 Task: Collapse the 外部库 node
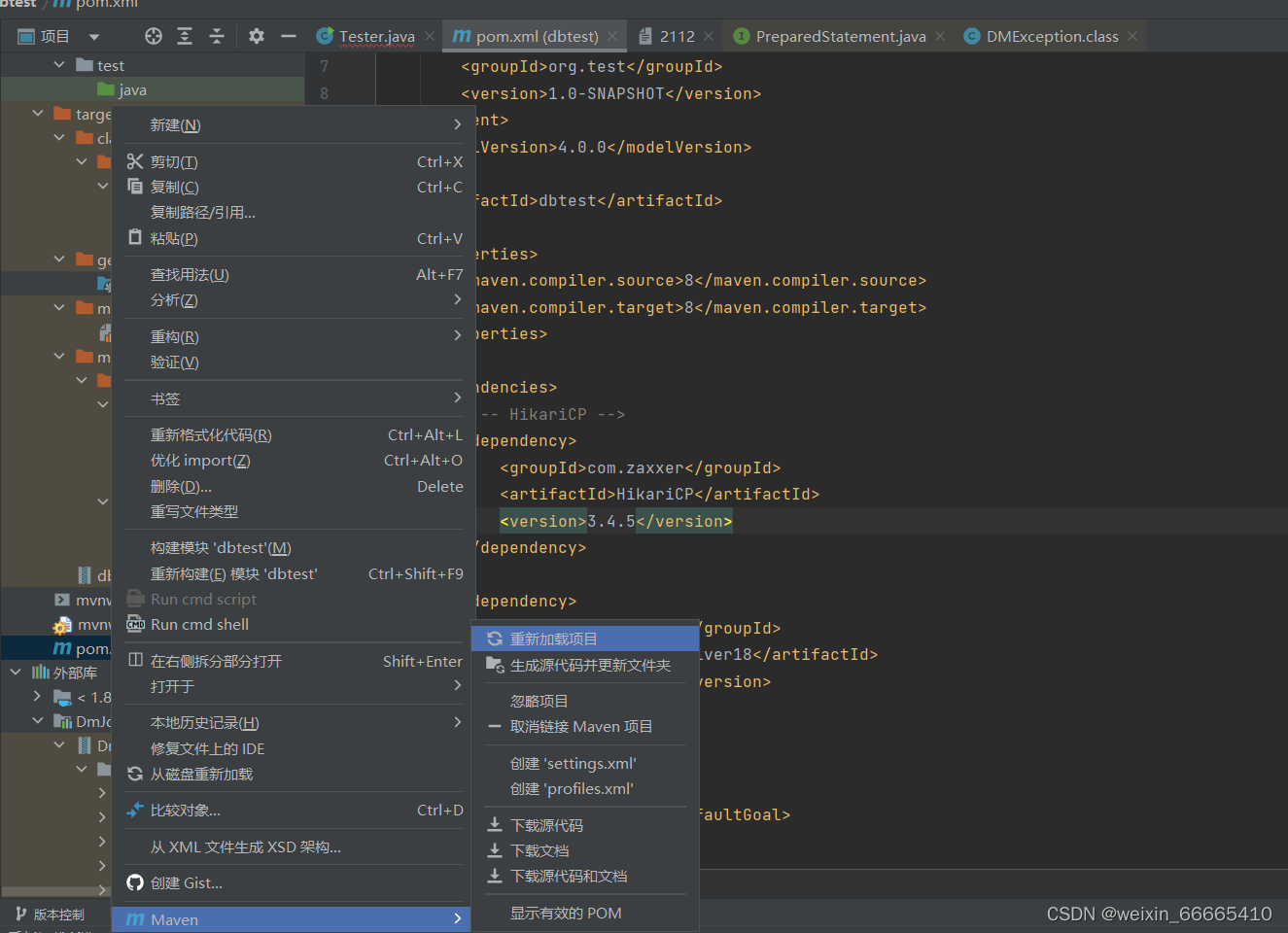tap(16, 673)
